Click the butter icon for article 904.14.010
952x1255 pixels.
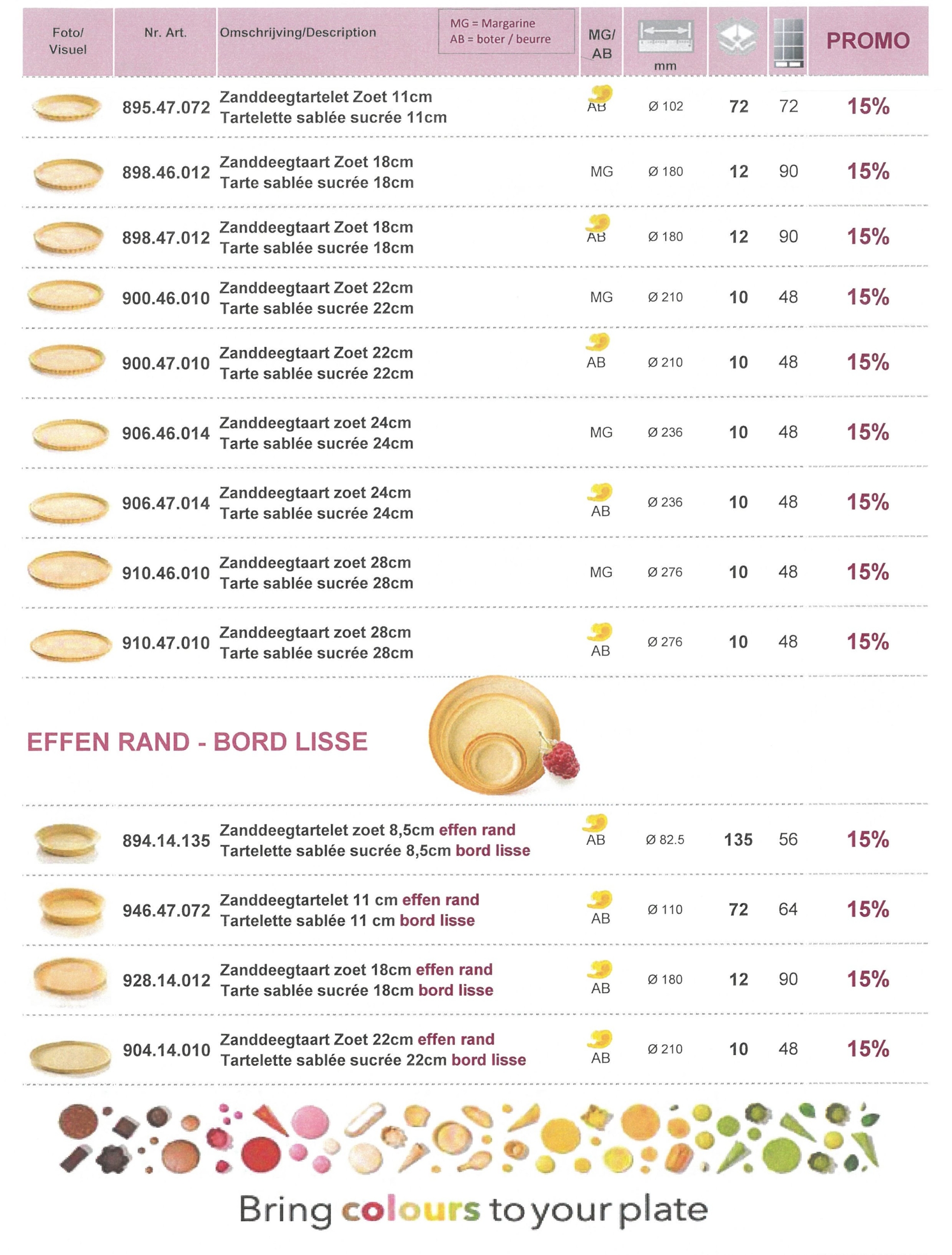tap(600, 1039)
